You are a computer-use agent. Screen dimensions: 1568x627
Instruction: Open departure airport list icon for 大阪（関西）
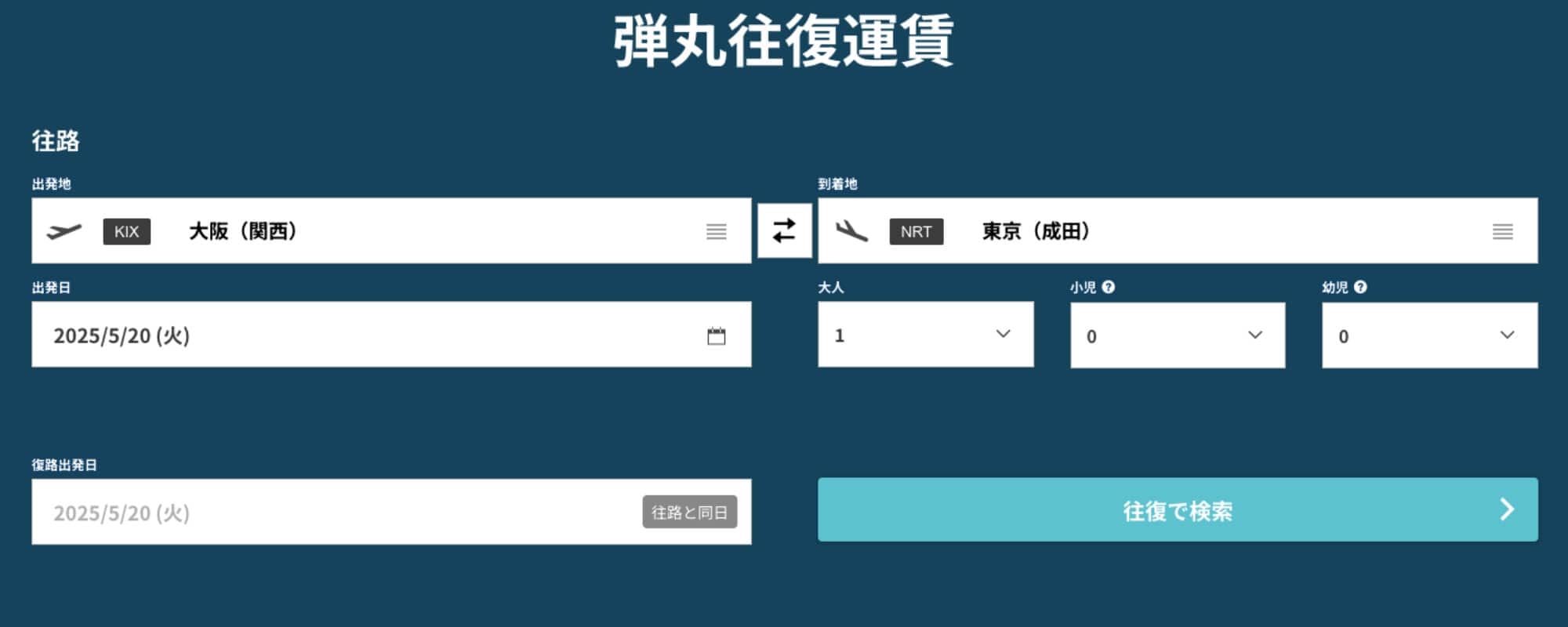tap(716, 231)
